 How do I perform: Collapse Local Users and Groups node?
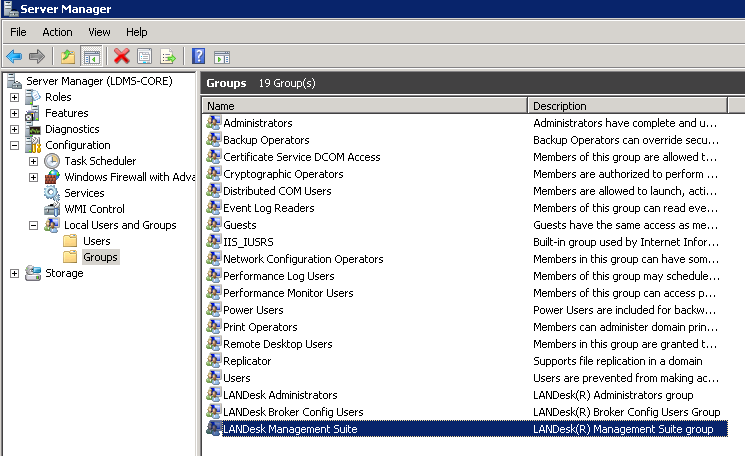coord(33,225)
